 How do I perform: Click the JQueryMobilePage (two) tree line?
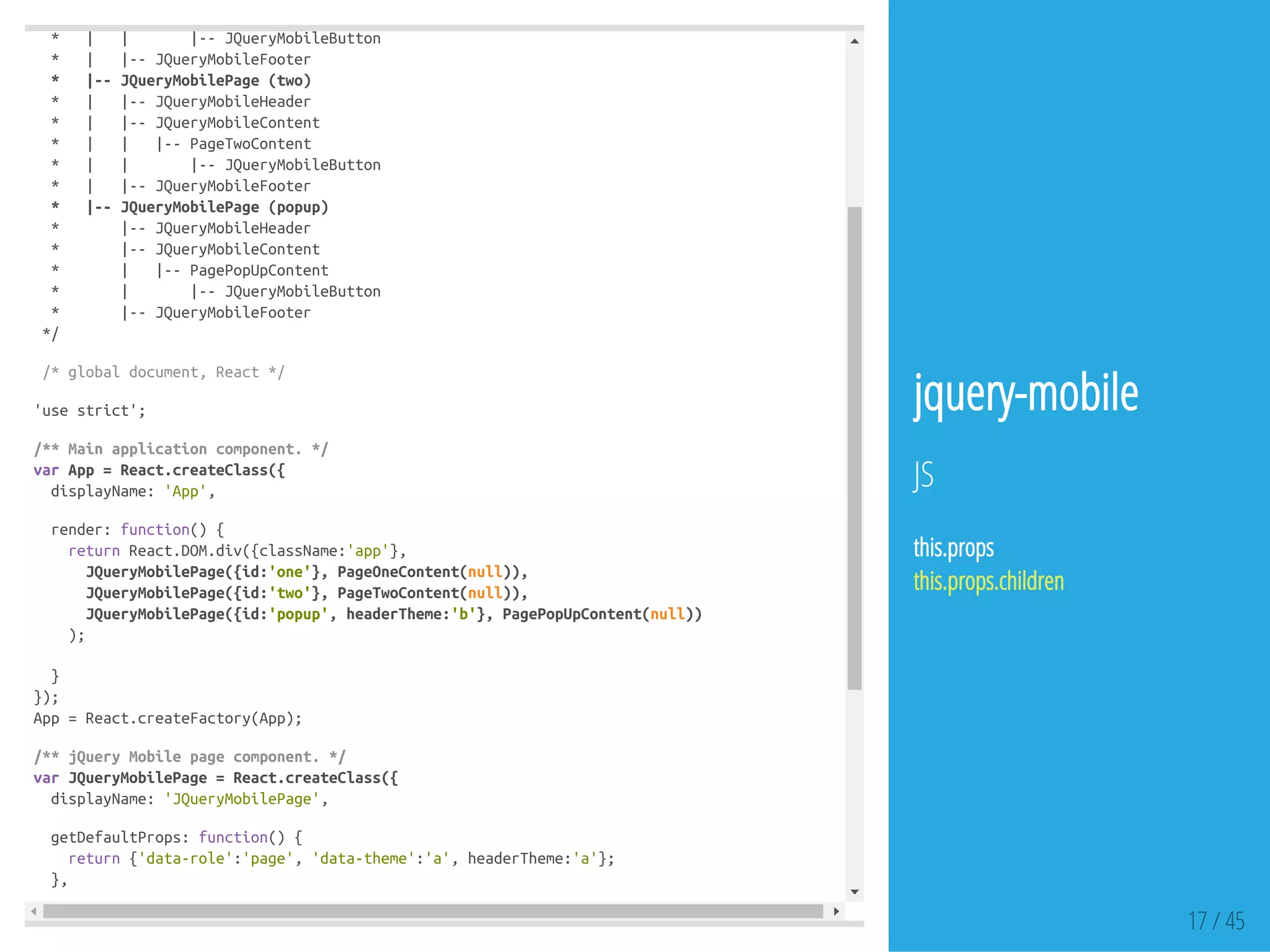click(x=181, y=81)
